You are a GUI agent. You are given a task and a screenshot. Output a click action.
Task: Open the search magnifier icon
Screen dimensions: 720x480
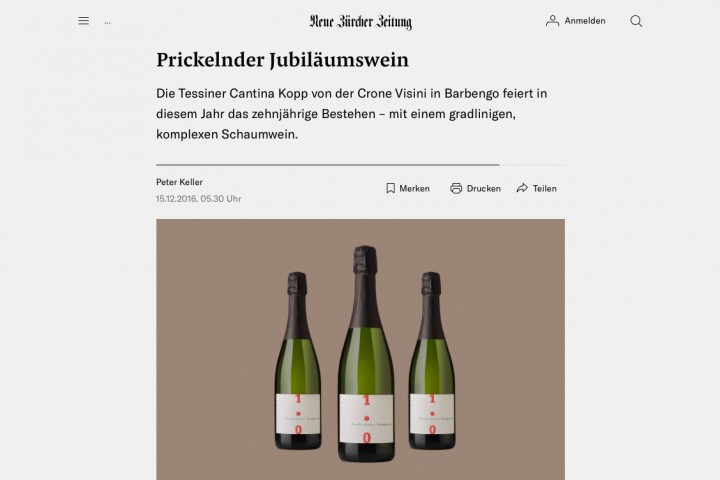pyautogui.click(x=636, y=21)
